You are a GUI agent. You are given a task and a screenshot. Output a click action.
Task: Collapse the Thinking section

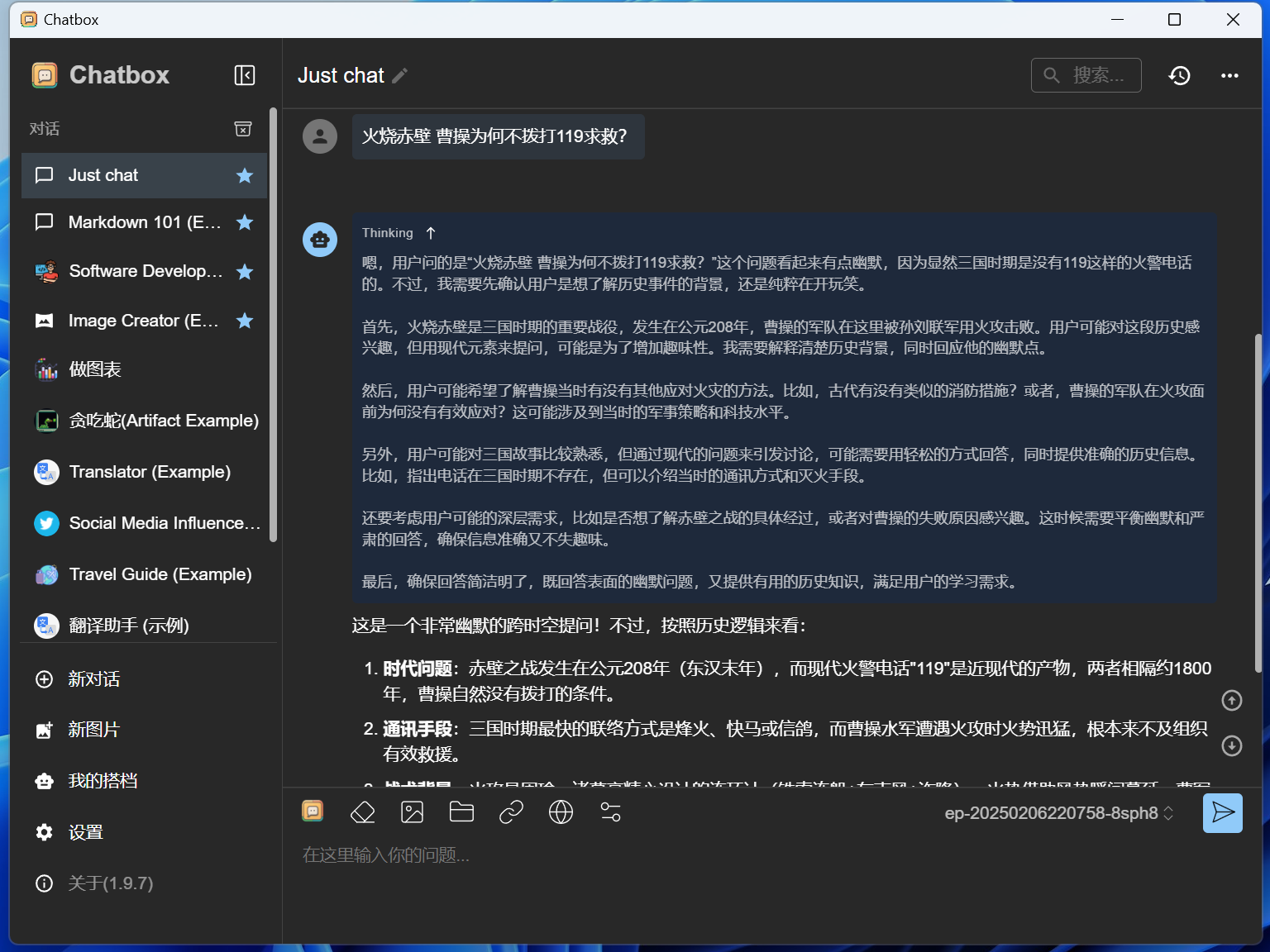430,233
